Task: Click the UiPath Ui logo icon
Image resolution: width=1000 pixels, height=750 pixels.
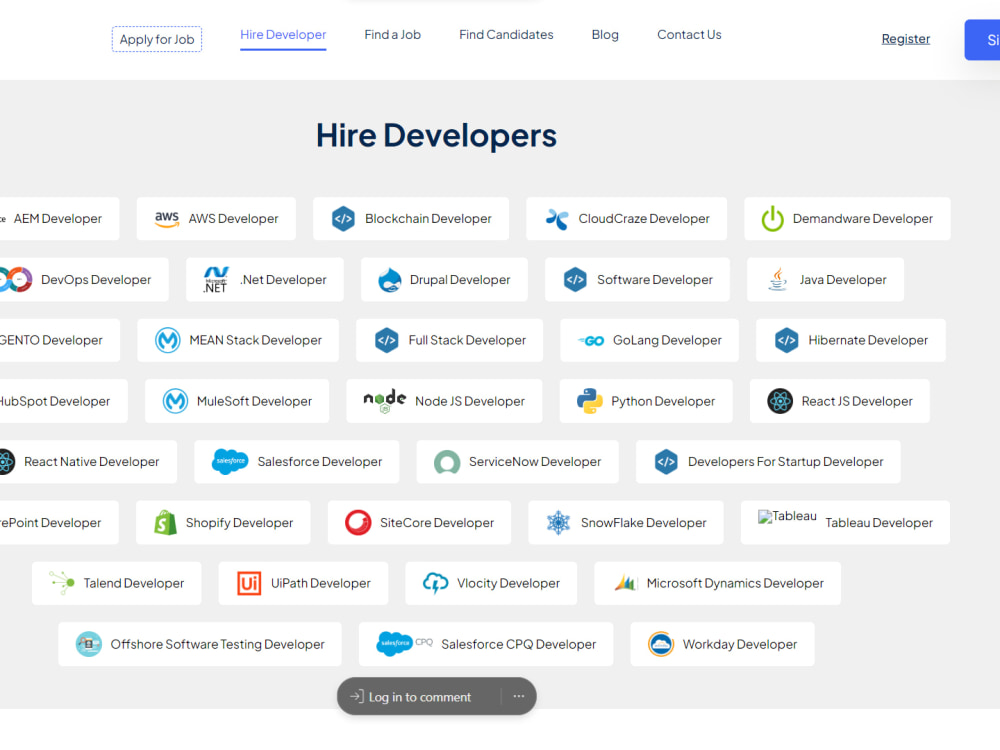Action: pyautogui.click(x=249, y=583)
